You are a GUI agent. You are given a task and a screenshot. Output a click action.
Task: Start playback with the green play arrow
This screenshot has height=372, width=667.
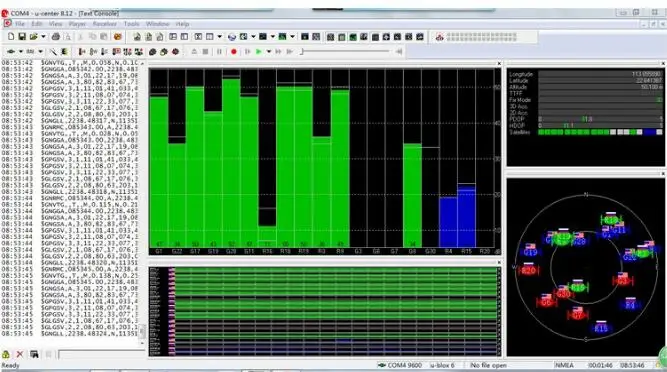point(259,51)
